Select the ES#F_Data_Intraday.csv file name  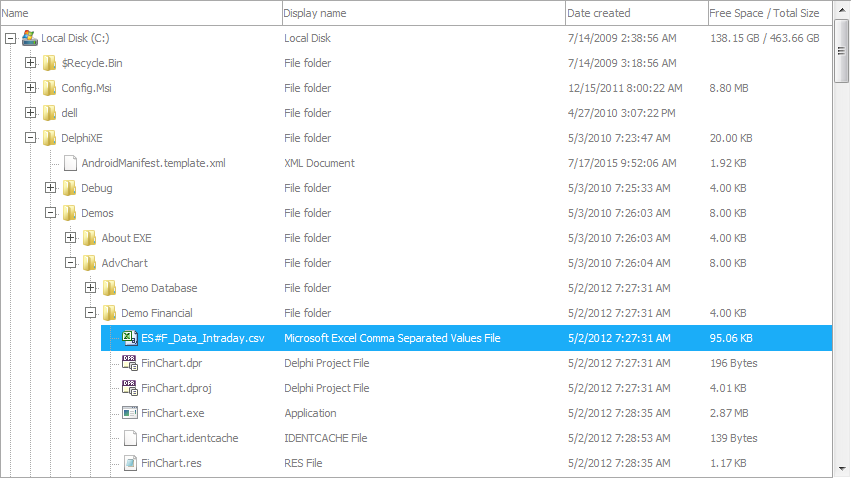pyautogui.click(x=203, y=338)
